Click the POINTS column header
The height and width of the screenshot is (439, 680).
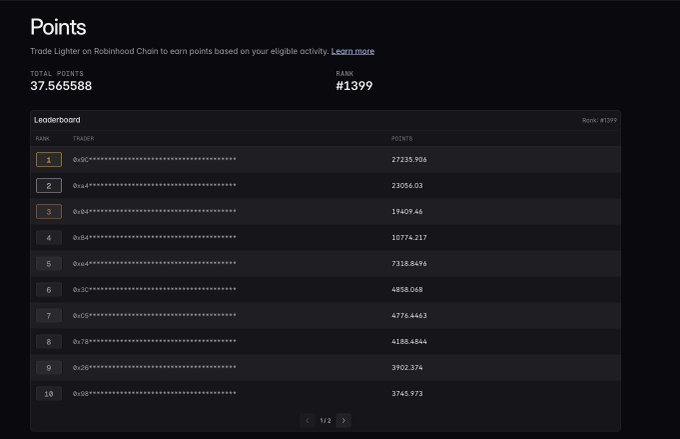click(x=402, y=139)
